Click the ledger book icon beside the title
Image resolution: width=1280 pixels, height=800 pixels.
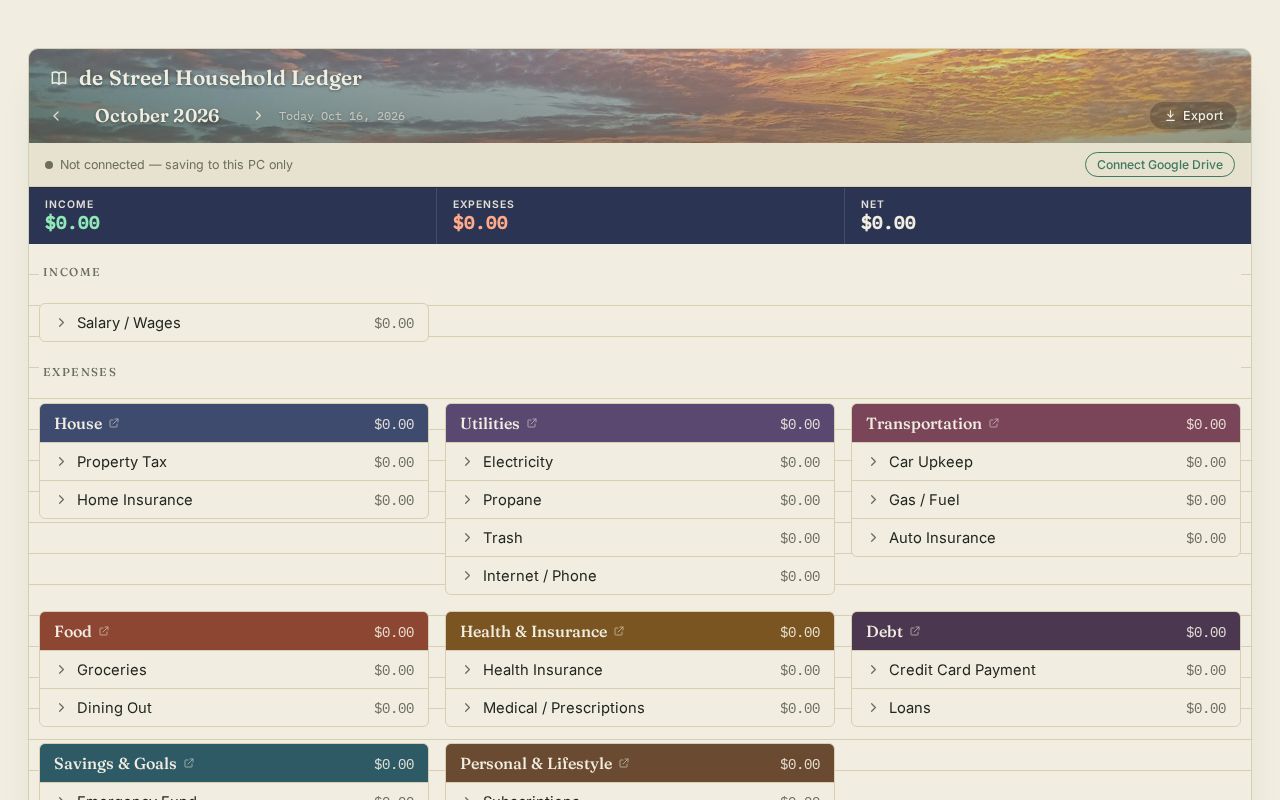click(x=59, y=78)
